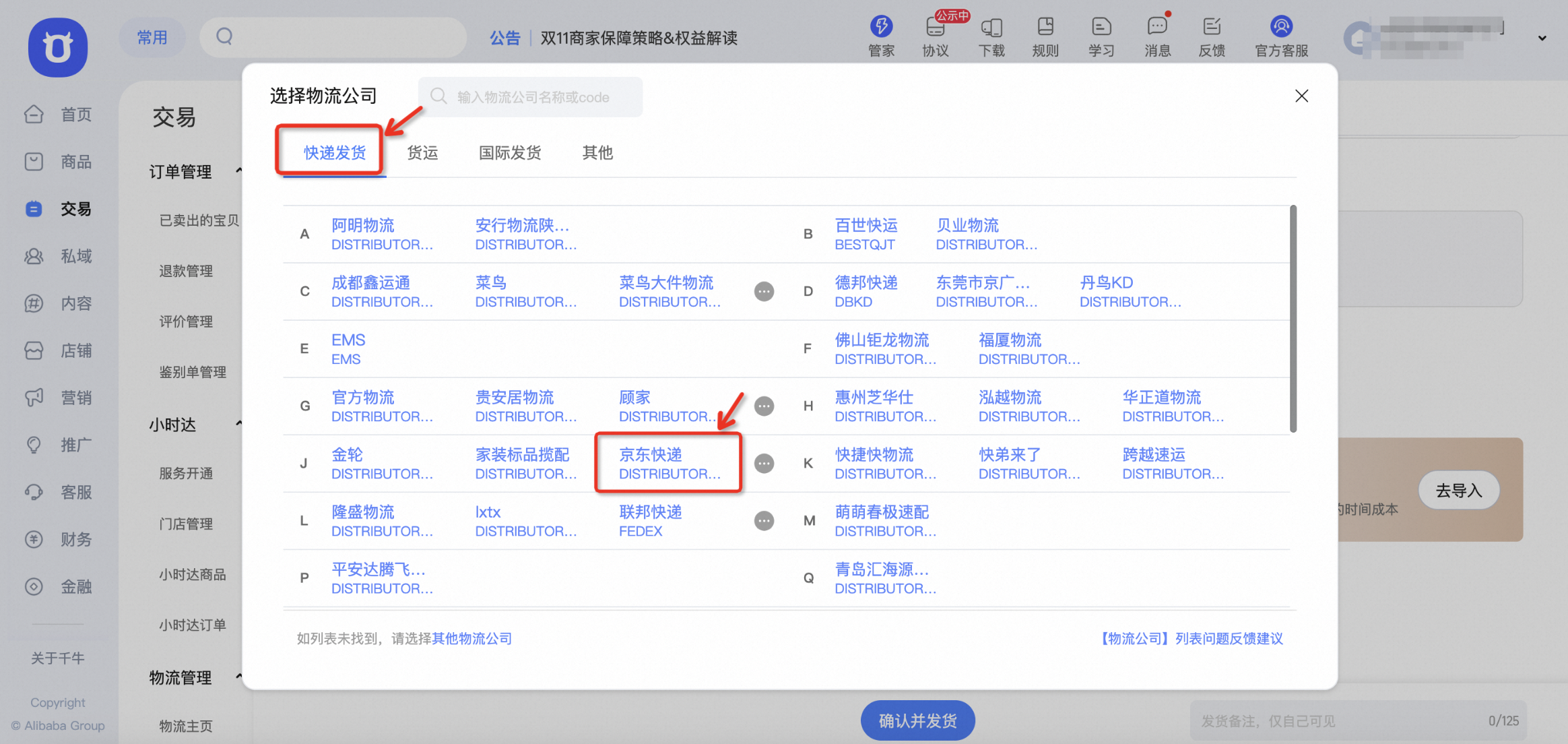
Task: Click the 常用 button
Action: [152, 38]
